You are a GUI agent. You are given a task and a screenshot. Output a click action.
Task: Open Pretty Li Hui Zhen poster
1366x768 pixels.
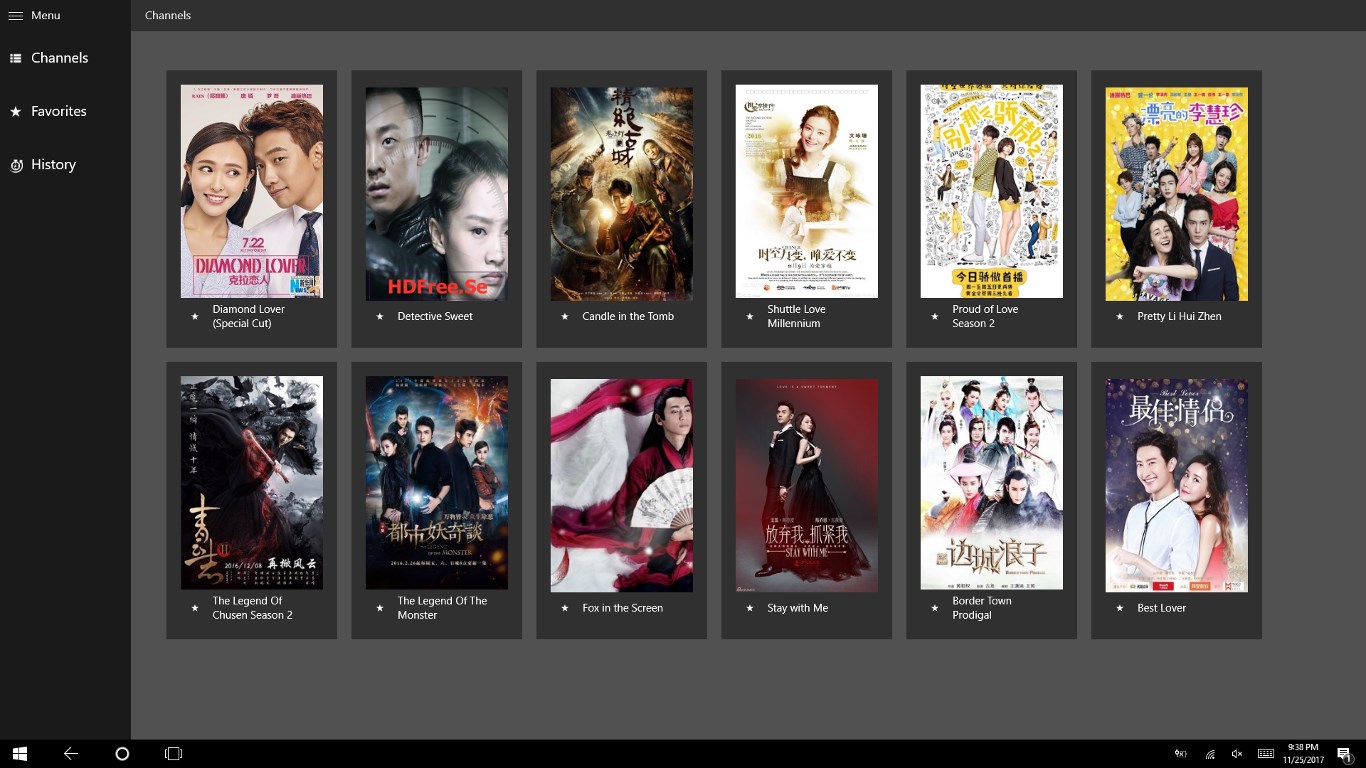pos(1177,194)
